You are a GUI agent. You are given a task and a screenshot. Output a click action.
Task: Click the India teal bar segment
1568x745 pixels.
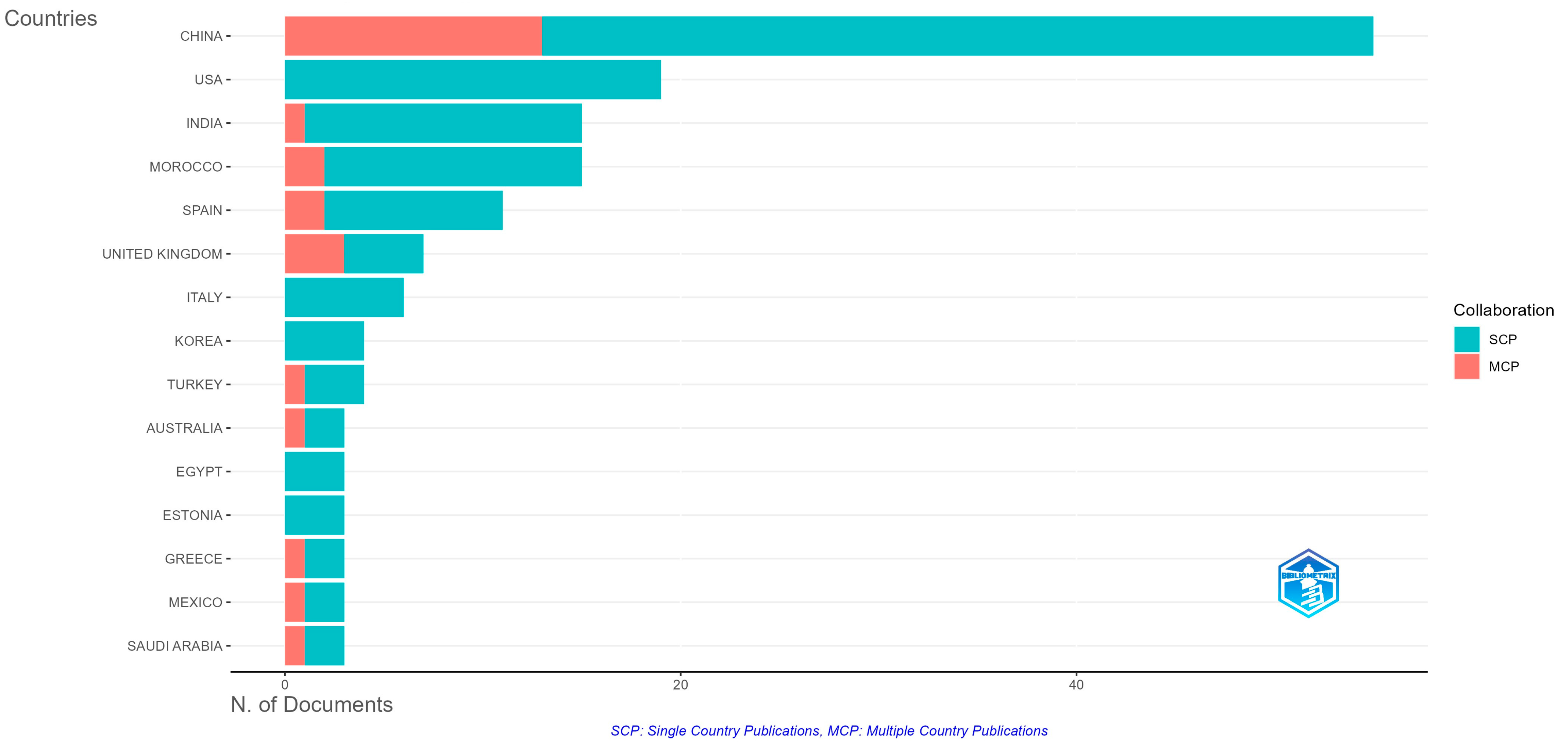tap(442, 123)
